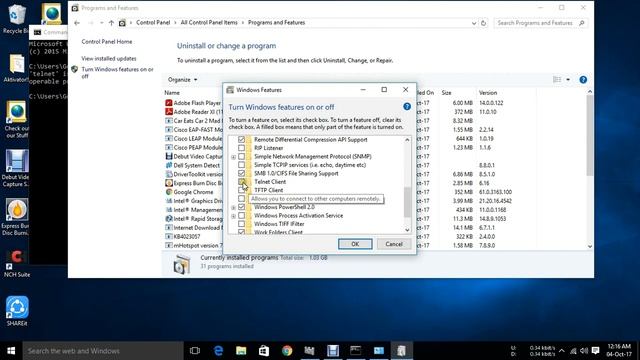This screenshot has height=360, width=640.
Task: Open the recent locations dropdown arrow
Action: [101, 23]
